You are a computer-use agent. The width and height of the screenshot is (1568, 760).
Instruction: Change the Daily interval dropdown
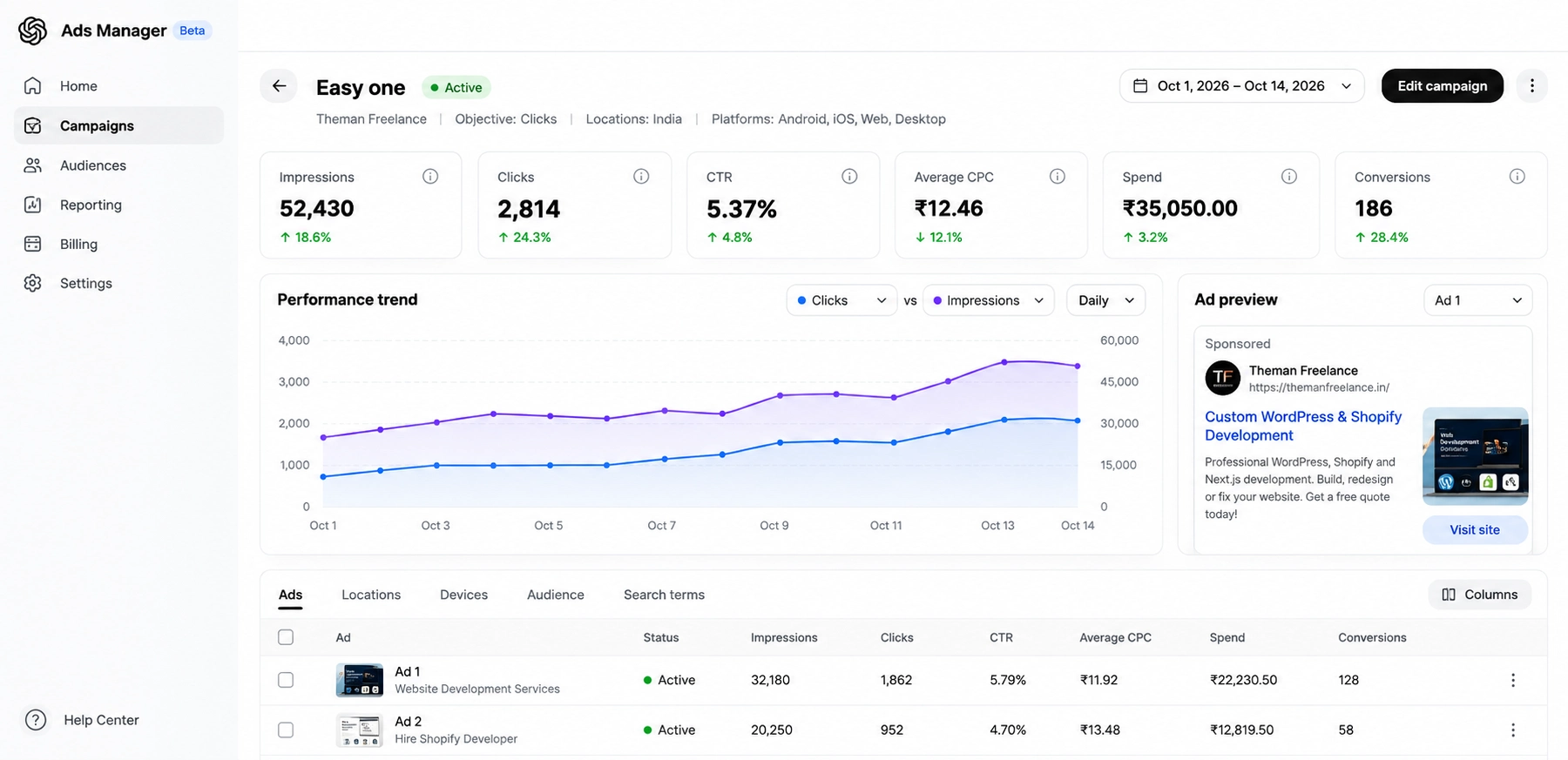(x=1105, y=300)
